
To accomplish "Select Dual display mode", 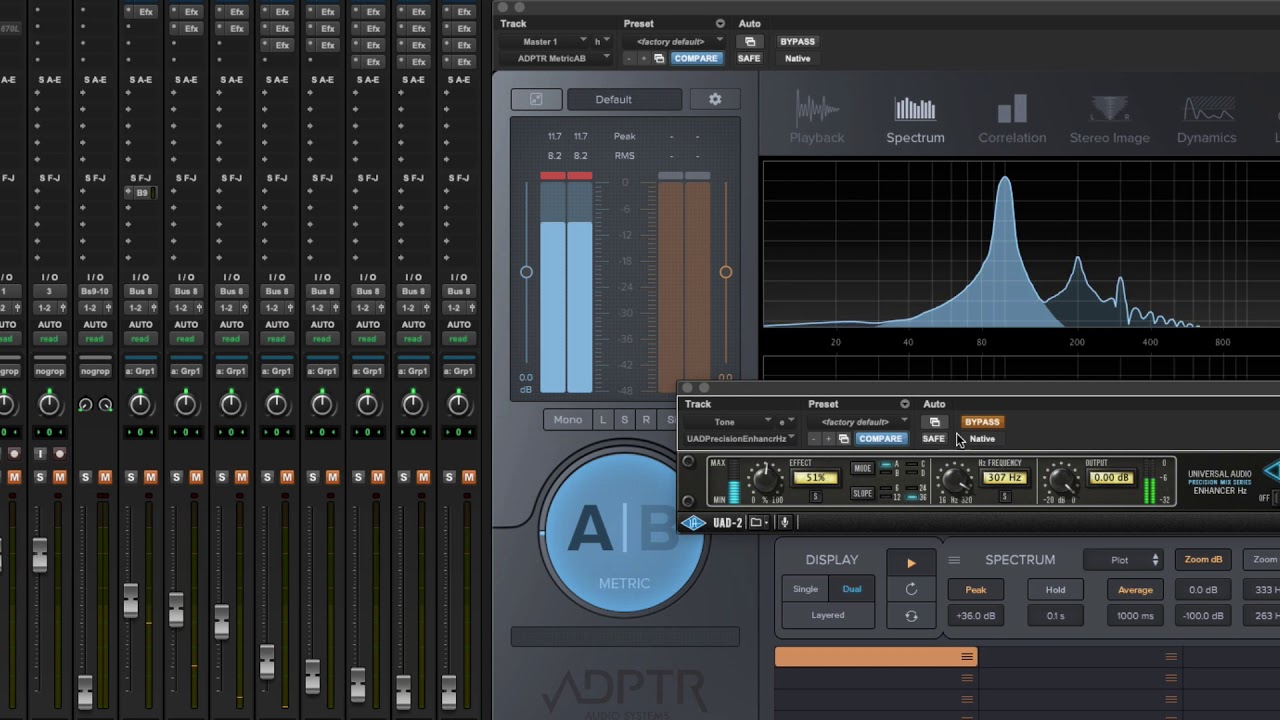I will pos(852,590).
